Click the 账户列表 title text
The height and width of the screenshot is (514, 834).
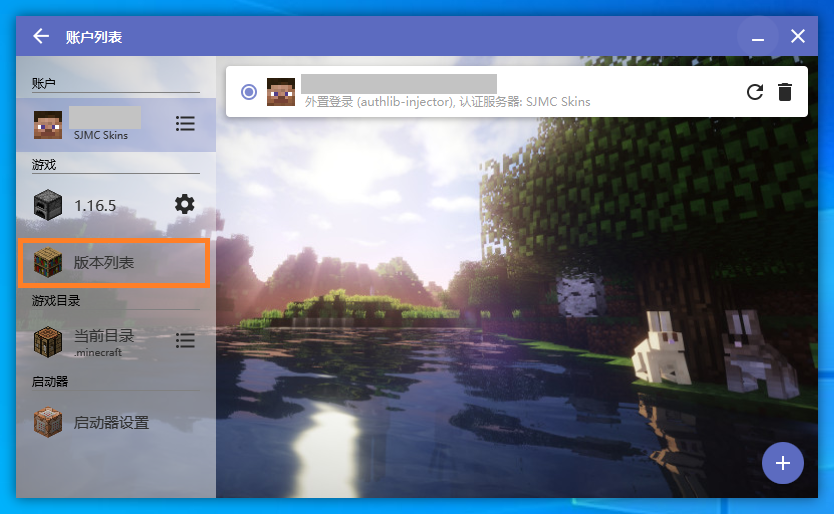pos(94,37)
